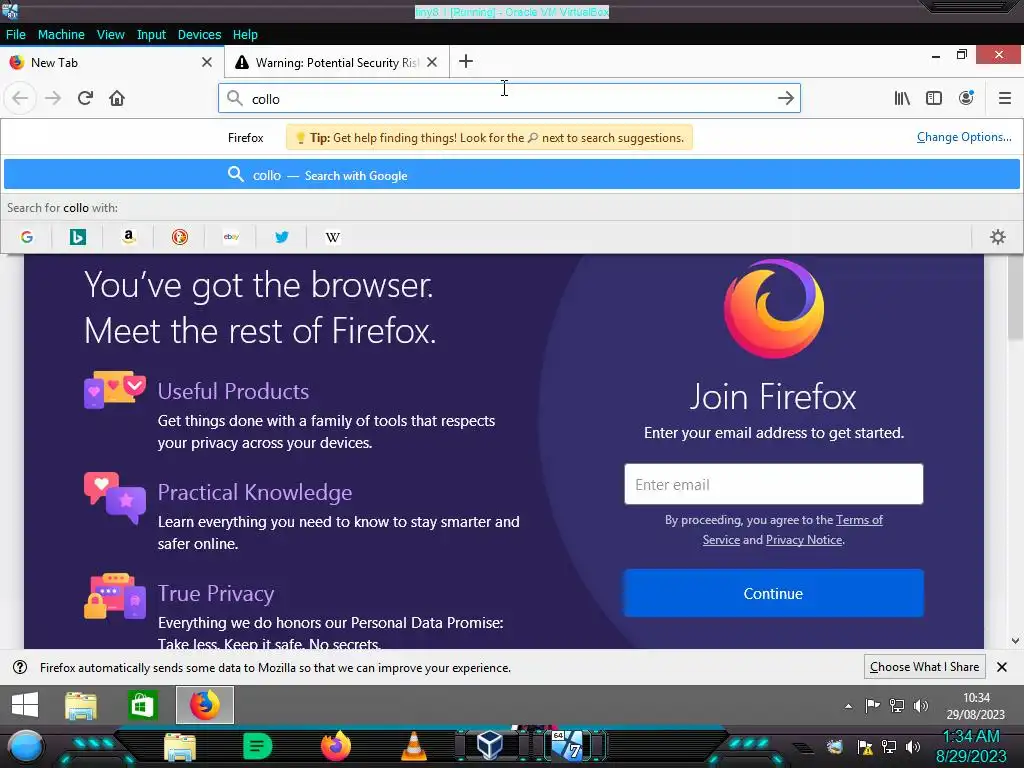Close the Warning Potential Security Risk tab

click(432, 63)
